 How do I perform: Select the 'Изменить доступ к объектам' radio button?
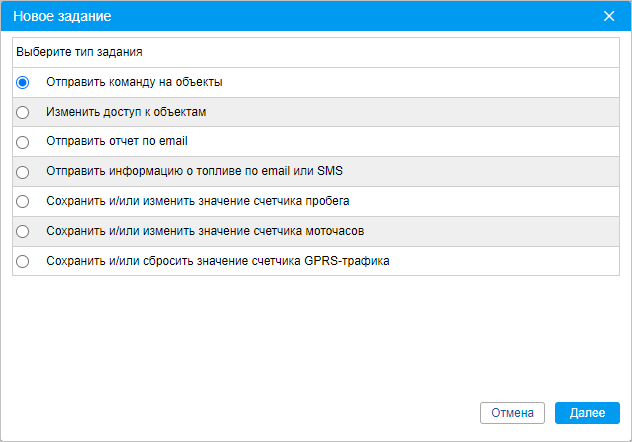(x=23, y=112)
